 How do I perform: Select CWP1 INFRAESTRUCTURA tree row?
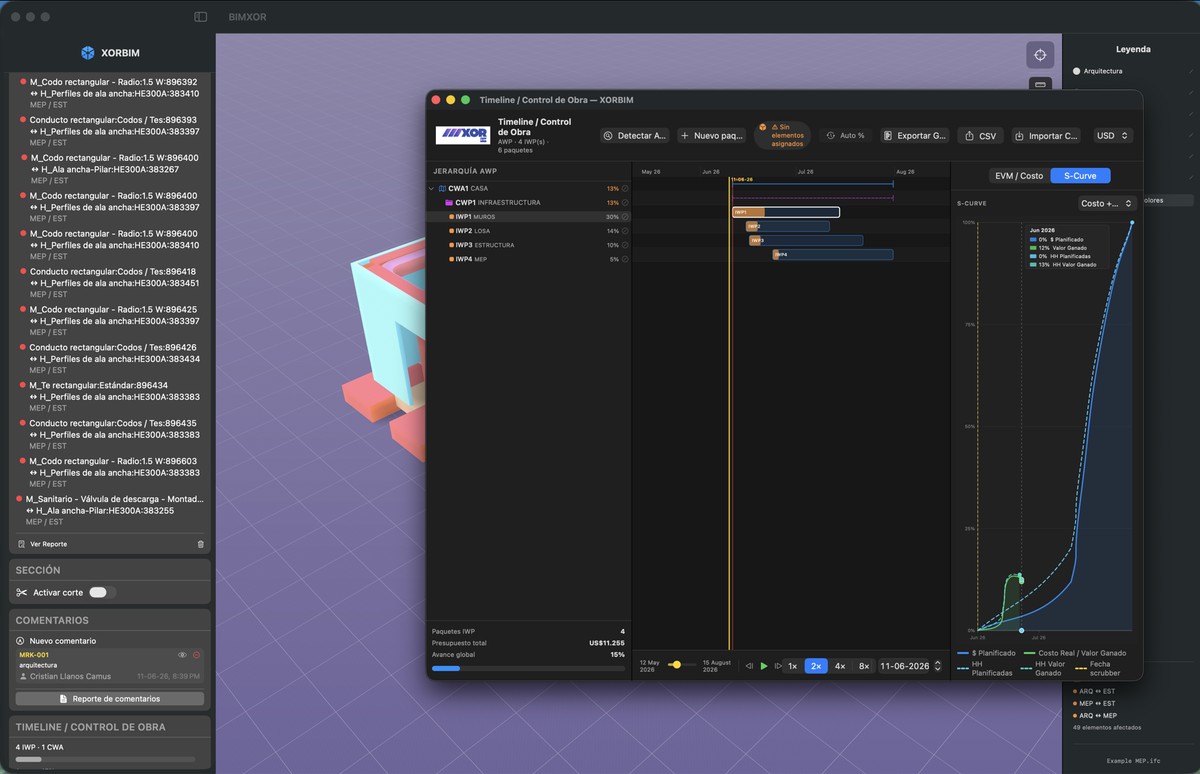[x=529, y=202]
